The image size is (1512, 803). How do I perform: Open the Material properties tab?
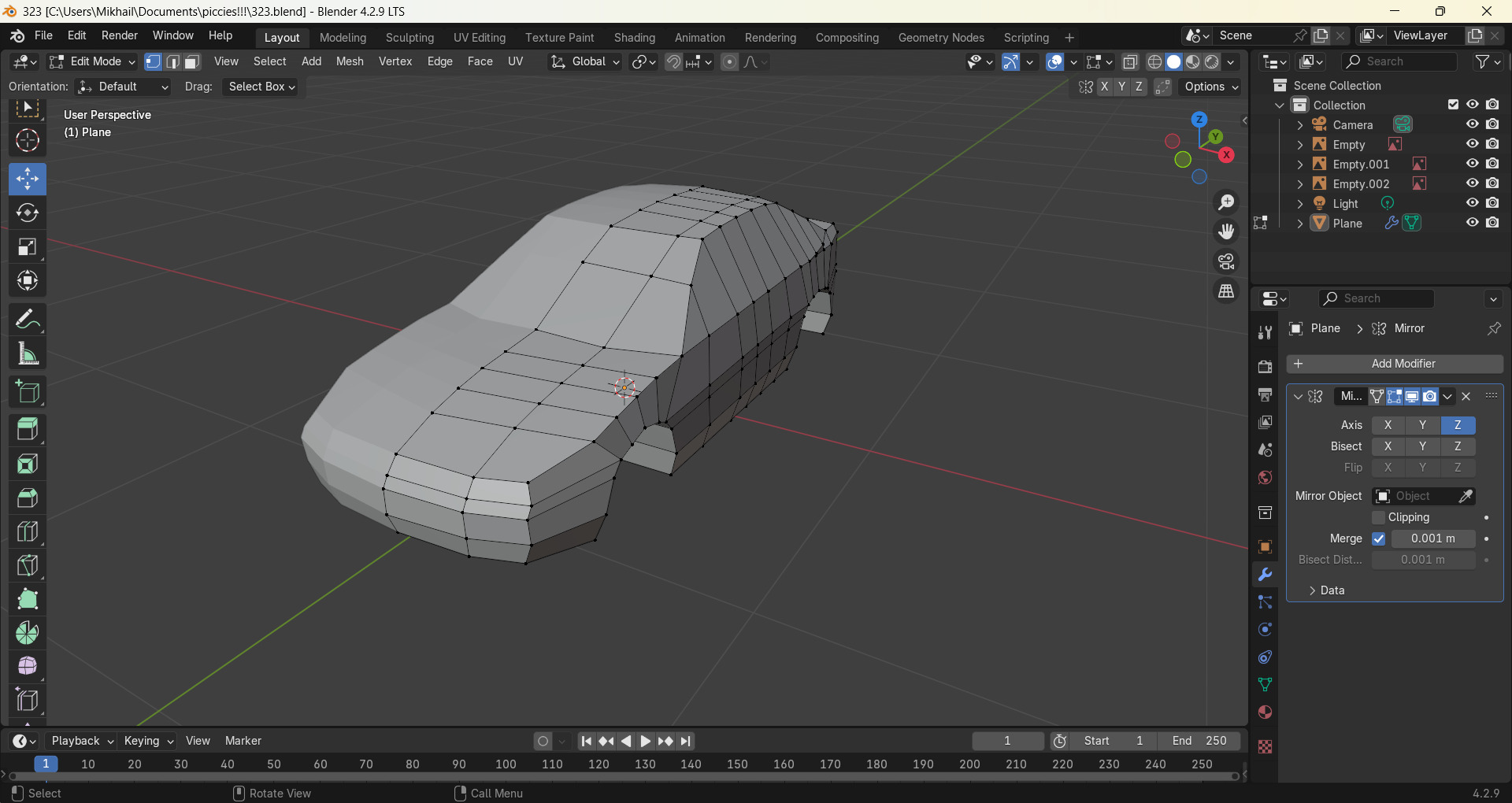[1265, 712]
